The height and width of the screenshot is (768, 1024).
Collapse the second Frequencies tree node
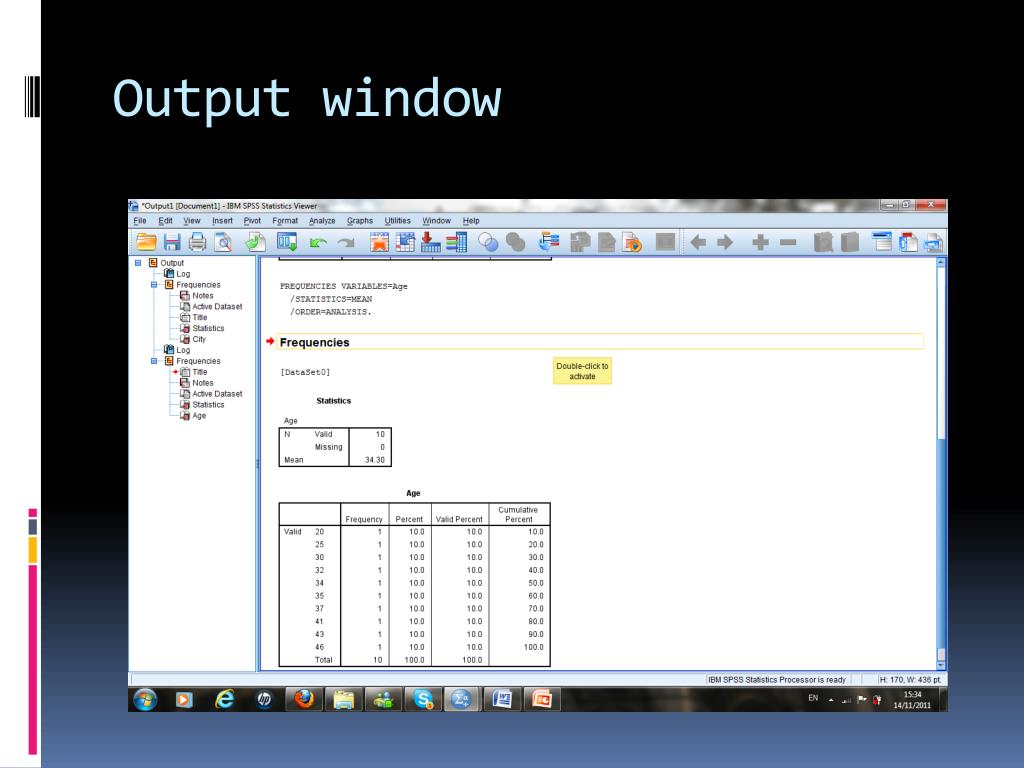point(154,361)
